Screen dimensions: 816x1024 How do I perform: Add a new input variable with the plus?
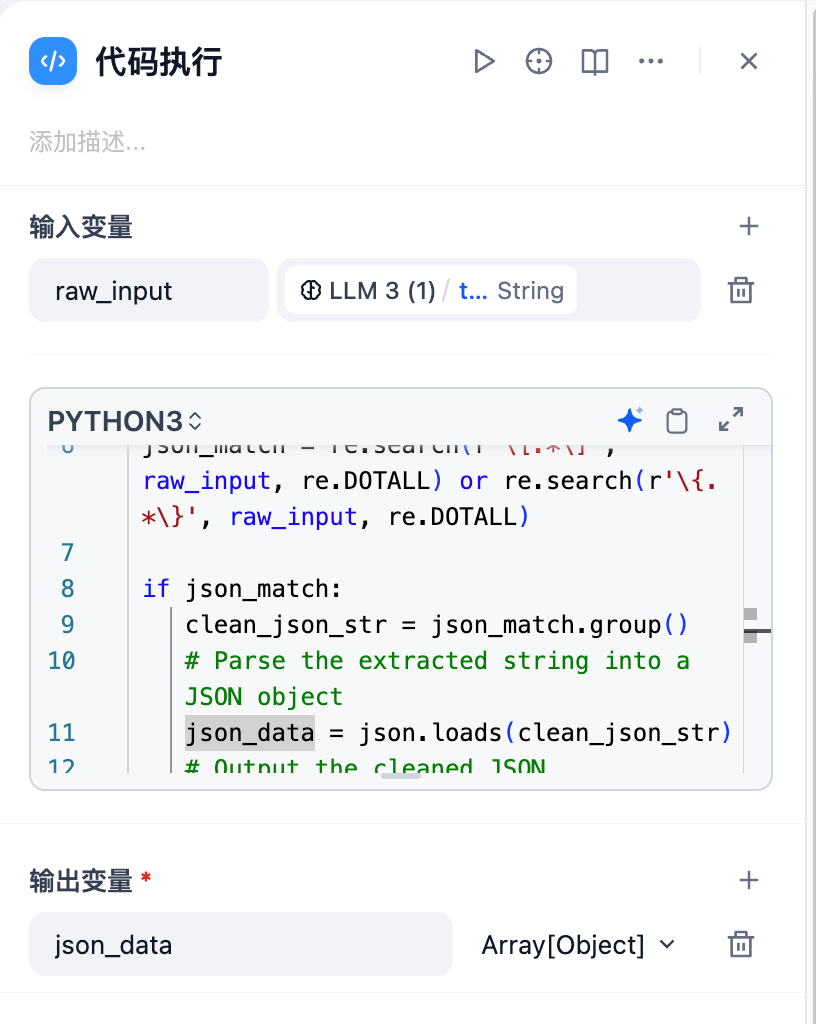point(748,226)
